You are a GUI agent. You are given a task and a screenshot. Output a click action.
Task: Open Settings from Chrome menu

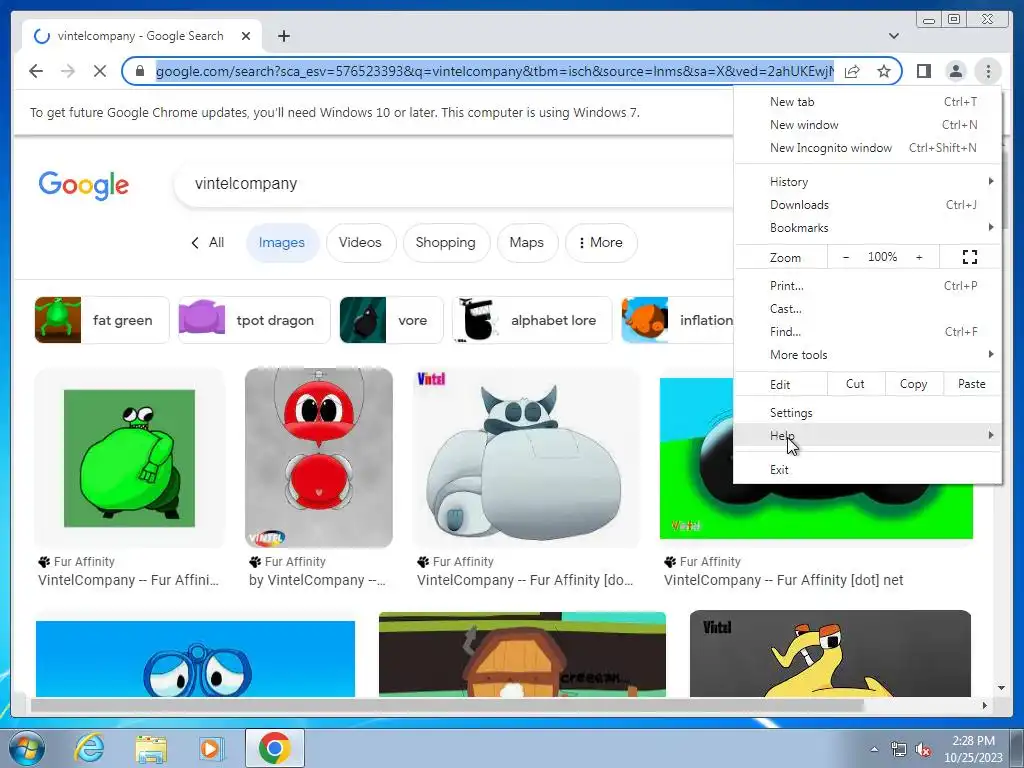click(x=868, y=413)
